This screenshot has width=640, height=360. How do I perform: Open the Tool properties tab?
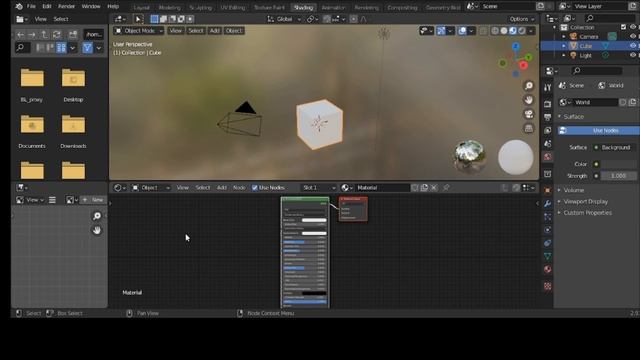coord(547,88)
